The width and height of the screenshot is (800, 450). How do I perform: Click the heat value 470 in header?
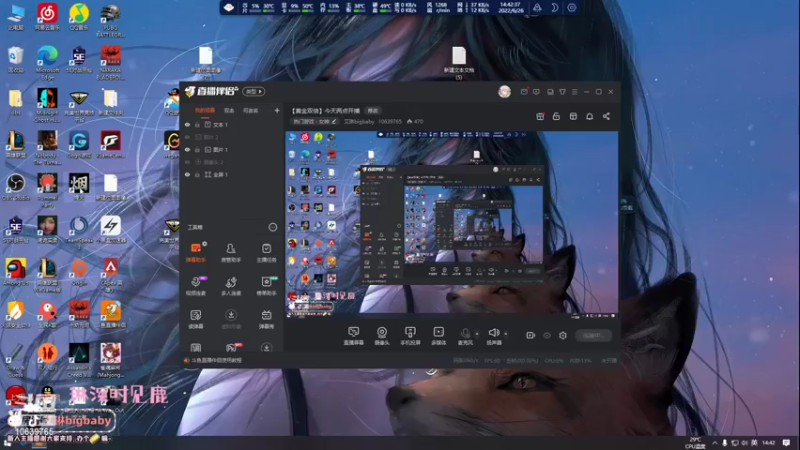point(415,121)
